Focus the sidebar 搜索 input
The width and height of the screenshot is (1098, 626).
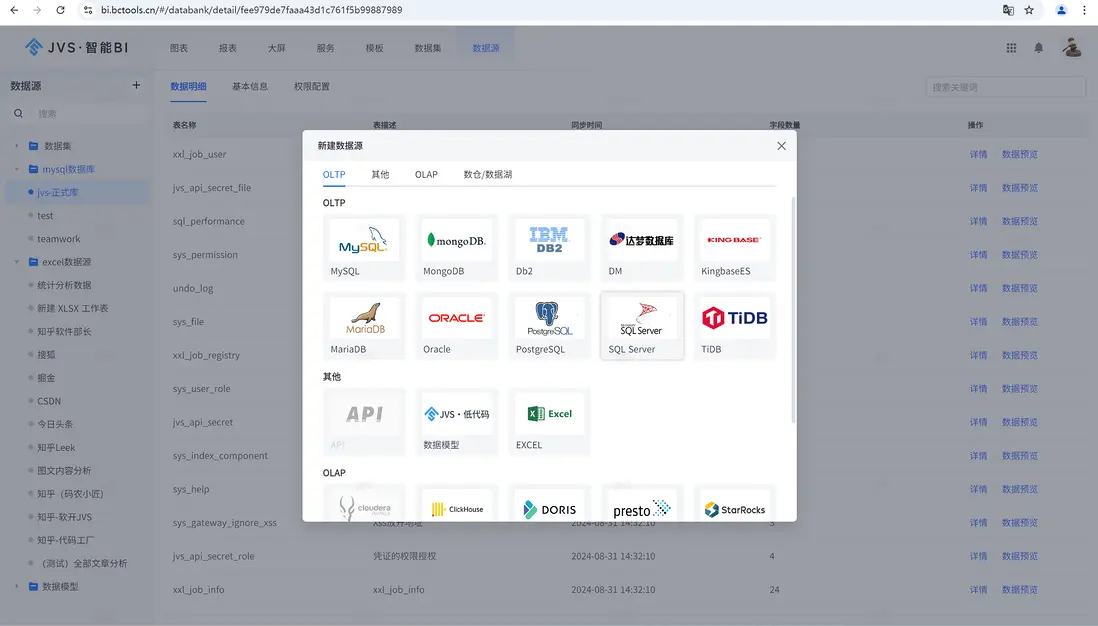click(x=91, y=113)
